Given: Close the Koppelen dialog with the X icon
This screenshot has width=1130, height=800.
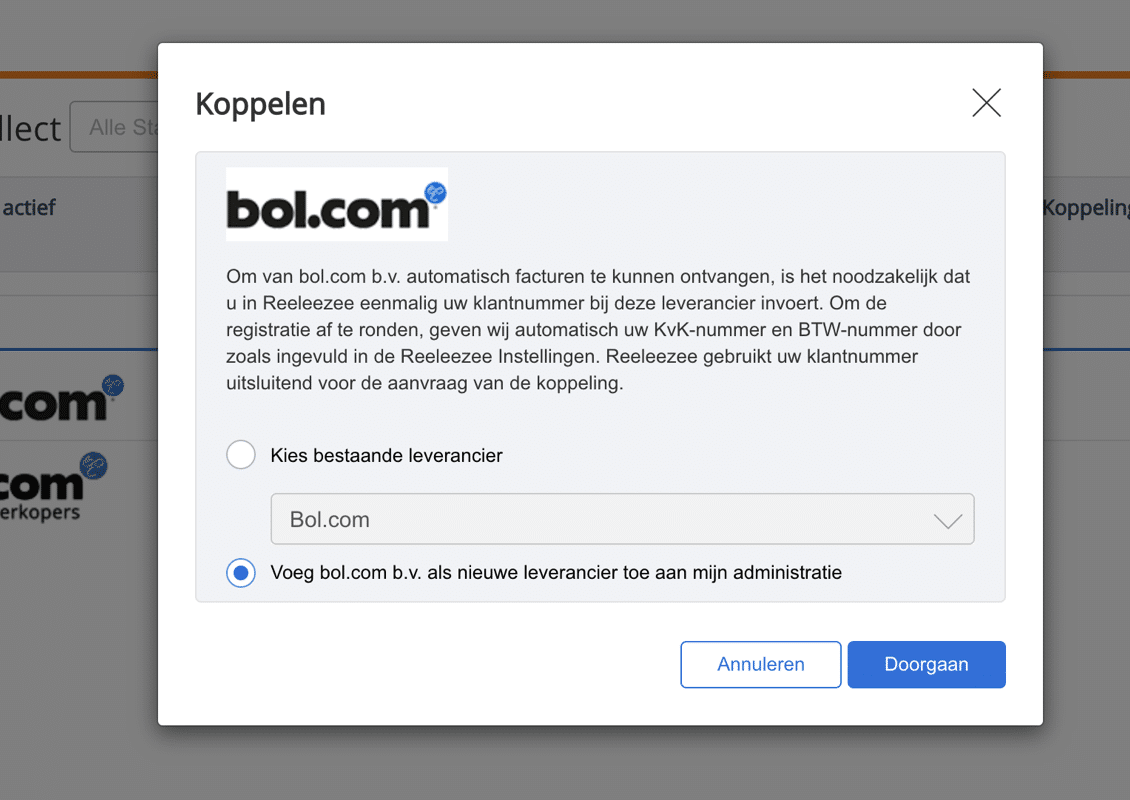Looking at the screenshot, I should [x=986, y=103].
